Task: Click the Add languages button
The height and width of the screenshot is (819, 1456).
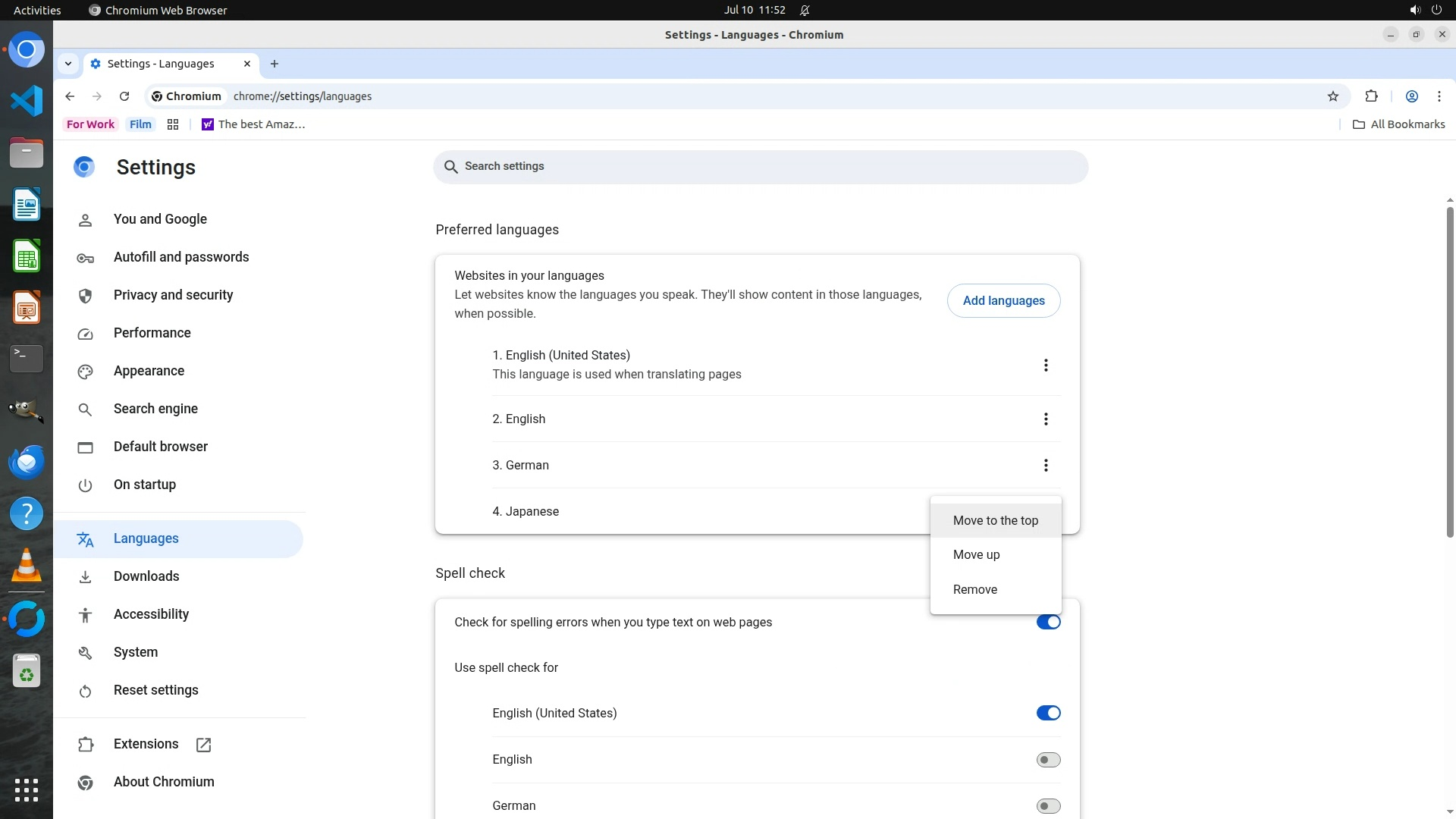Action: click(1003, 300)
